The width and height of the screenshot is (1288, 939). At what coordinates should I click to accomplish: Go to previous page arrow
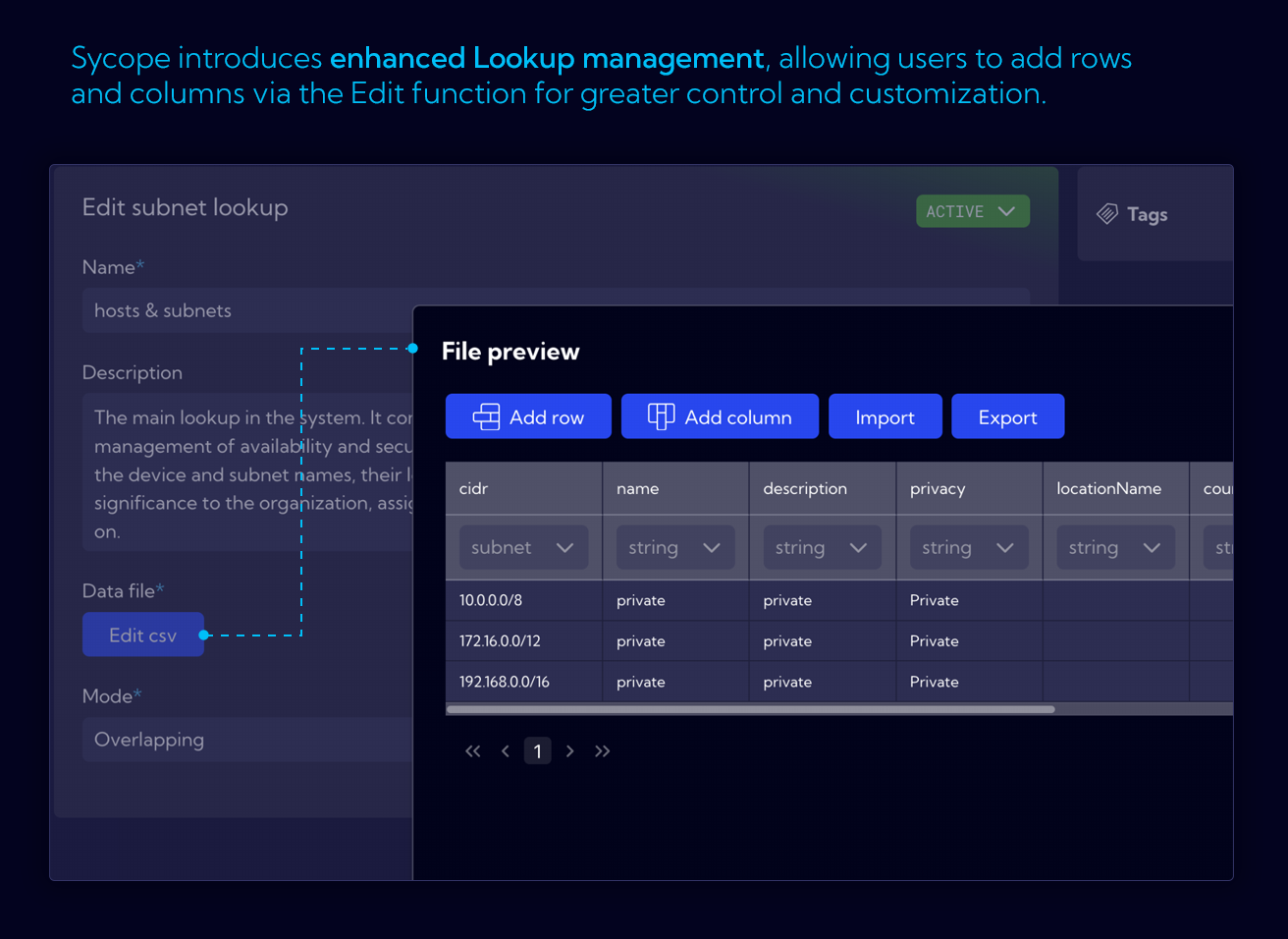(x=506, y=751)
